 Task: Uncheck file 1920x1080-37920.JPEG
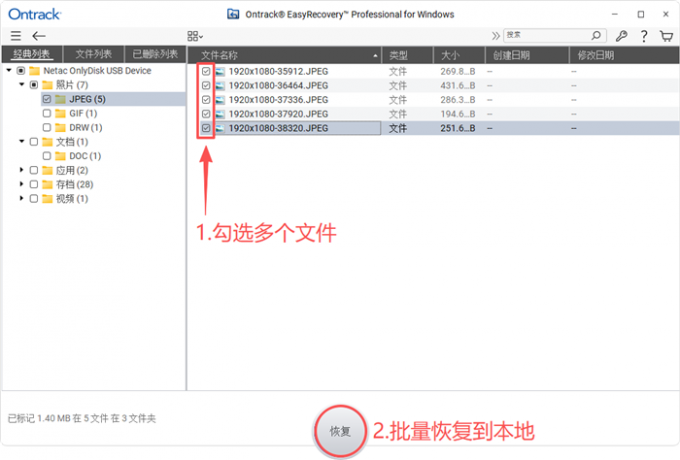[206, 114]
